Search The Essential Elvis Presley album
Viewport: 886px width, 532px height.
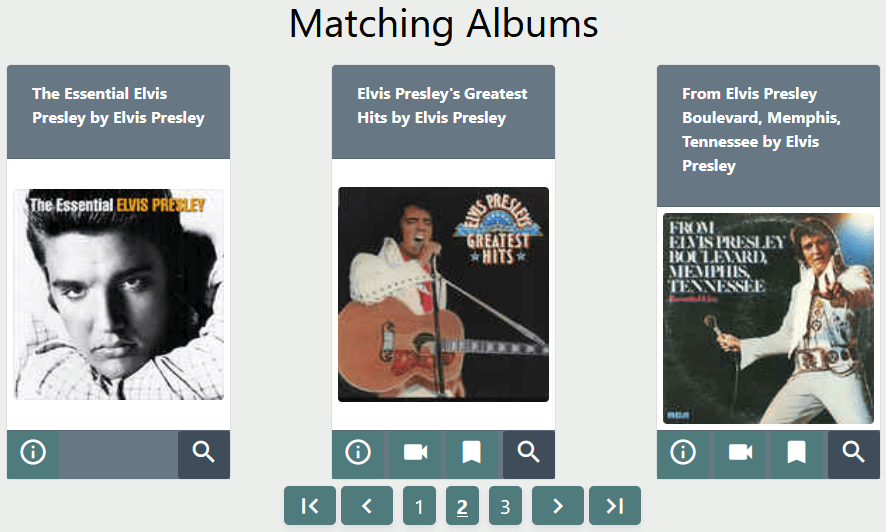[204, 453]
